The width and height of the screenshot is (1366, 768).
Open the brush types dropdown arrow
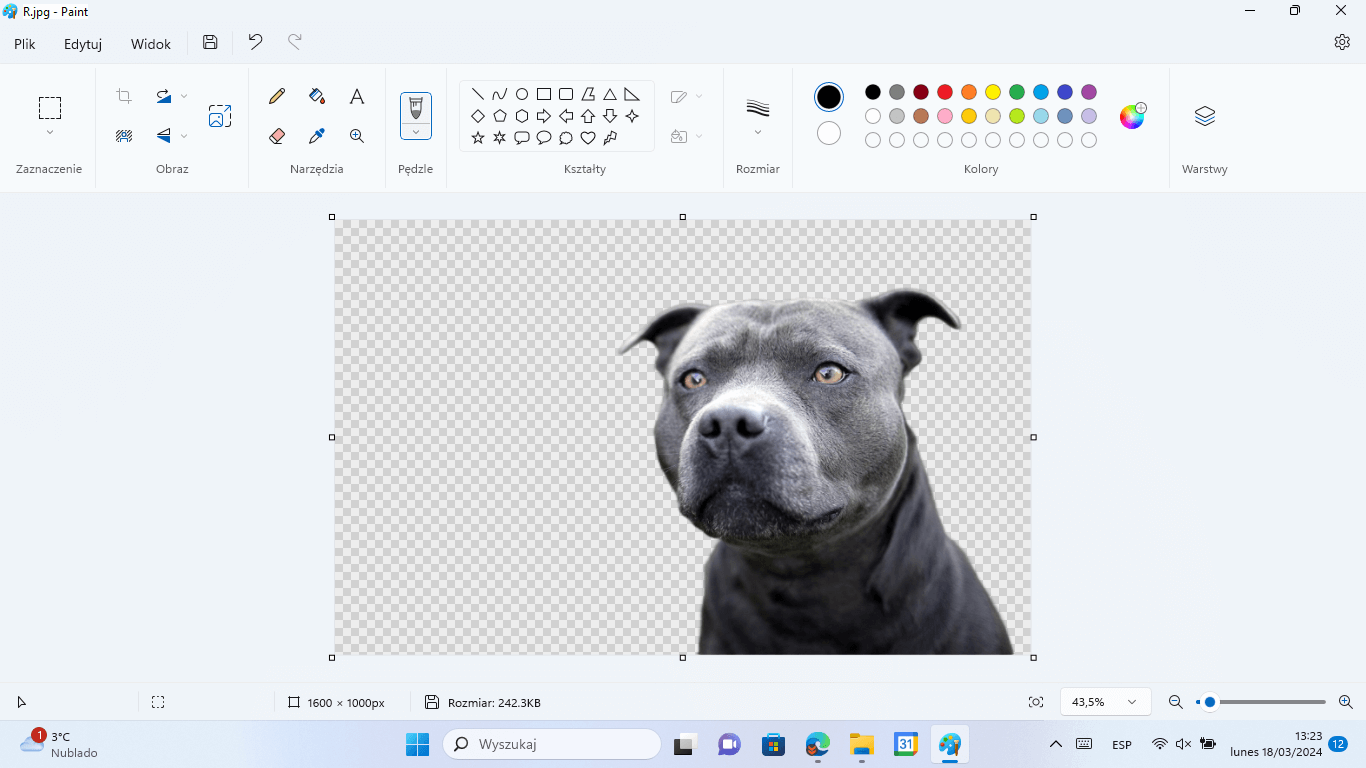point(416,132)
